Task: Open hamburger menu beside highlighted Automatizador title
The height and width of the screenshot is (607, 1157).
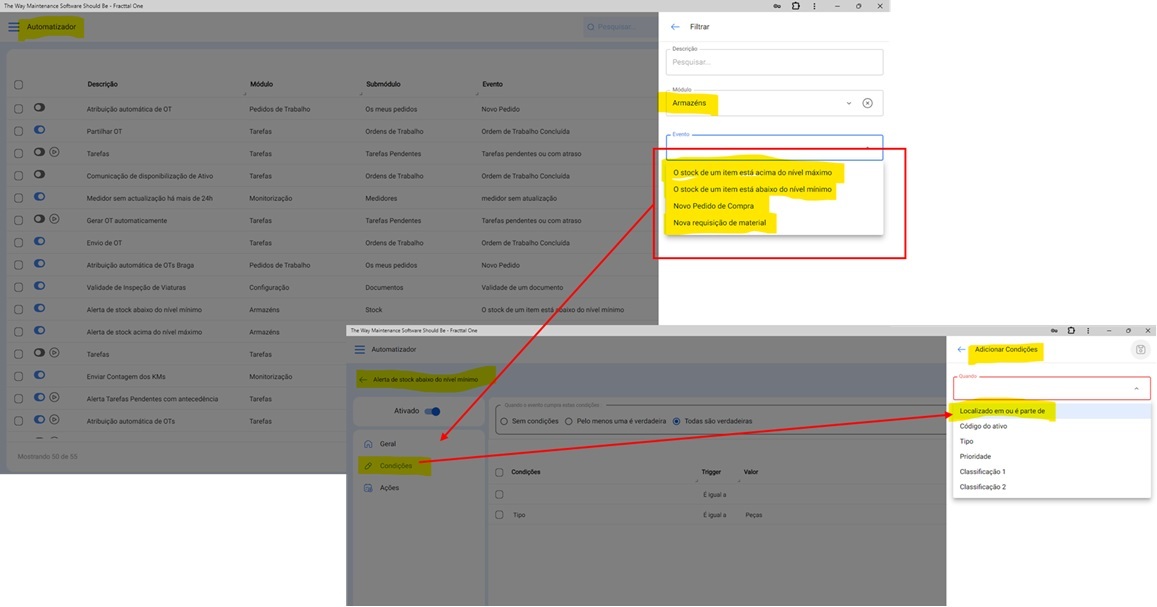Action: point(14,27)
